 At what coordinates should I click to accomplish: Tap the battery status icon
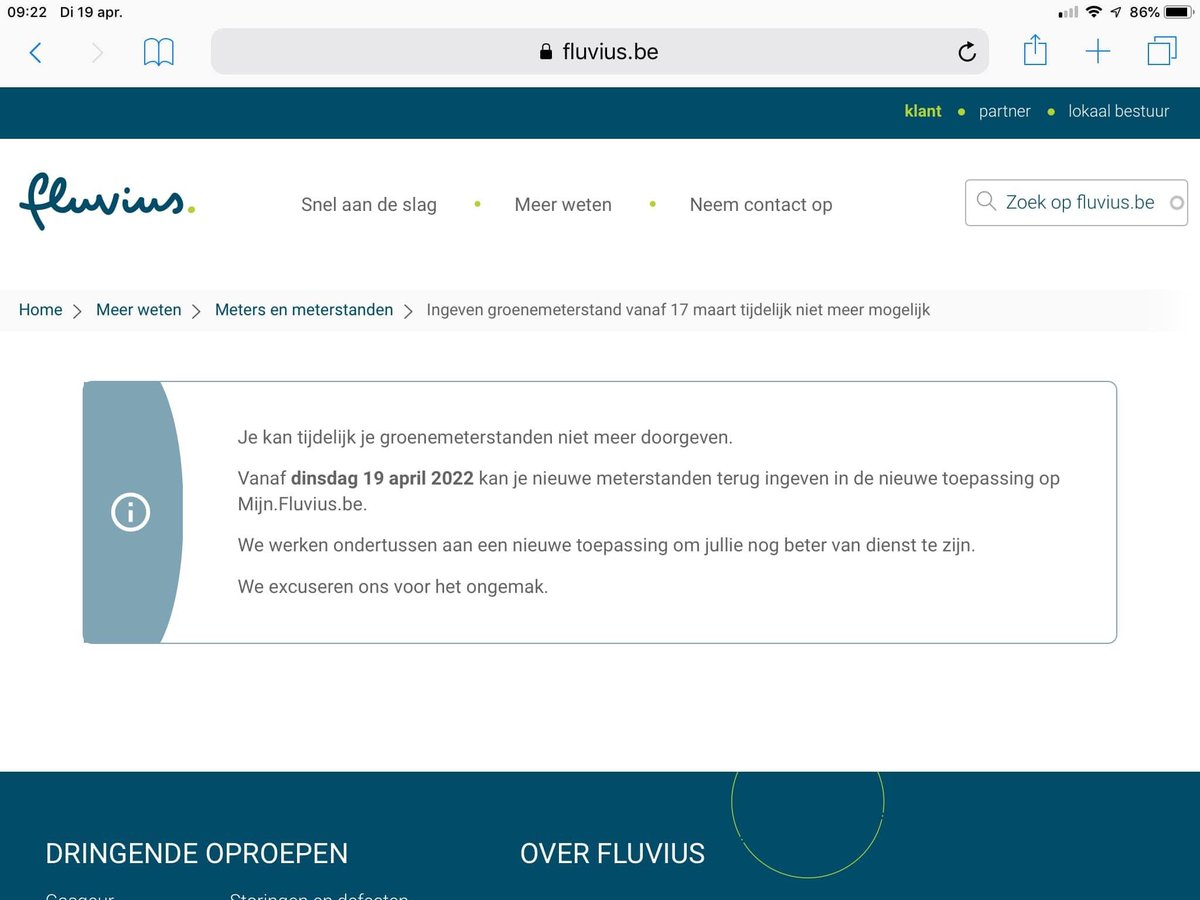click(1178, 12)
